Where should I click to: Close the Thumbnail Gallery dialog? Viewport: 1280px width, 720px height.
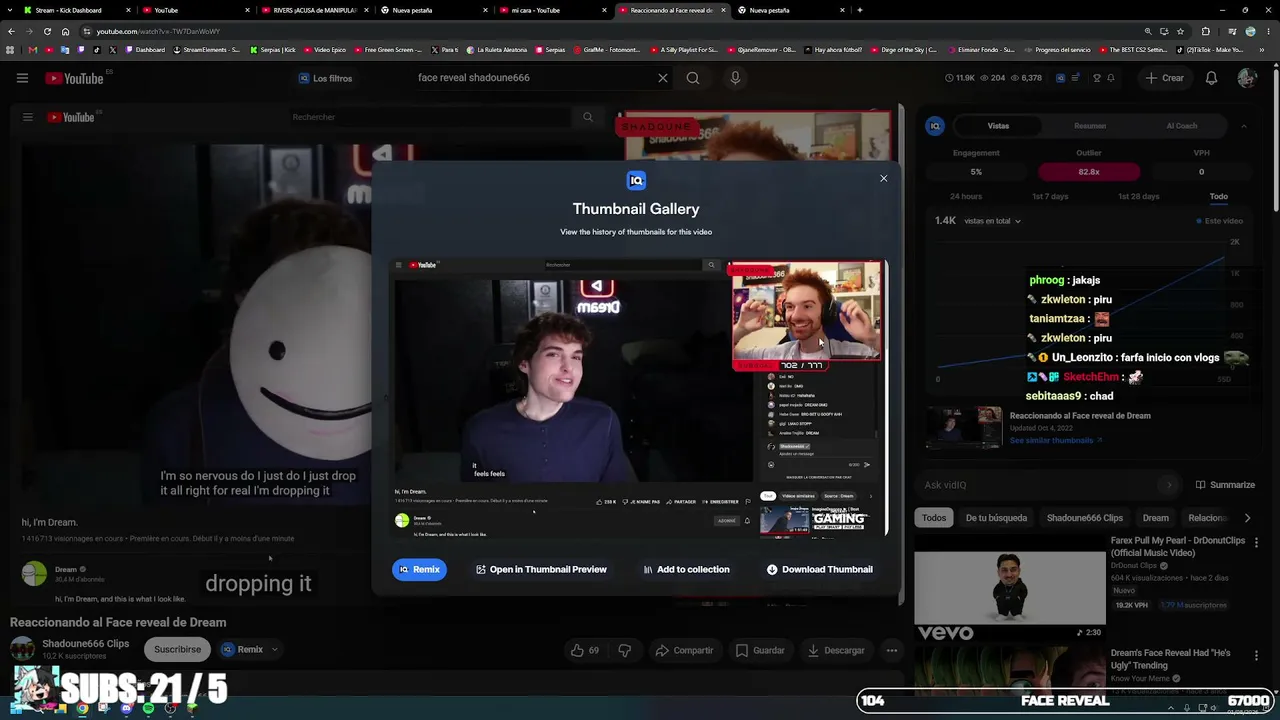pos(883,179)
